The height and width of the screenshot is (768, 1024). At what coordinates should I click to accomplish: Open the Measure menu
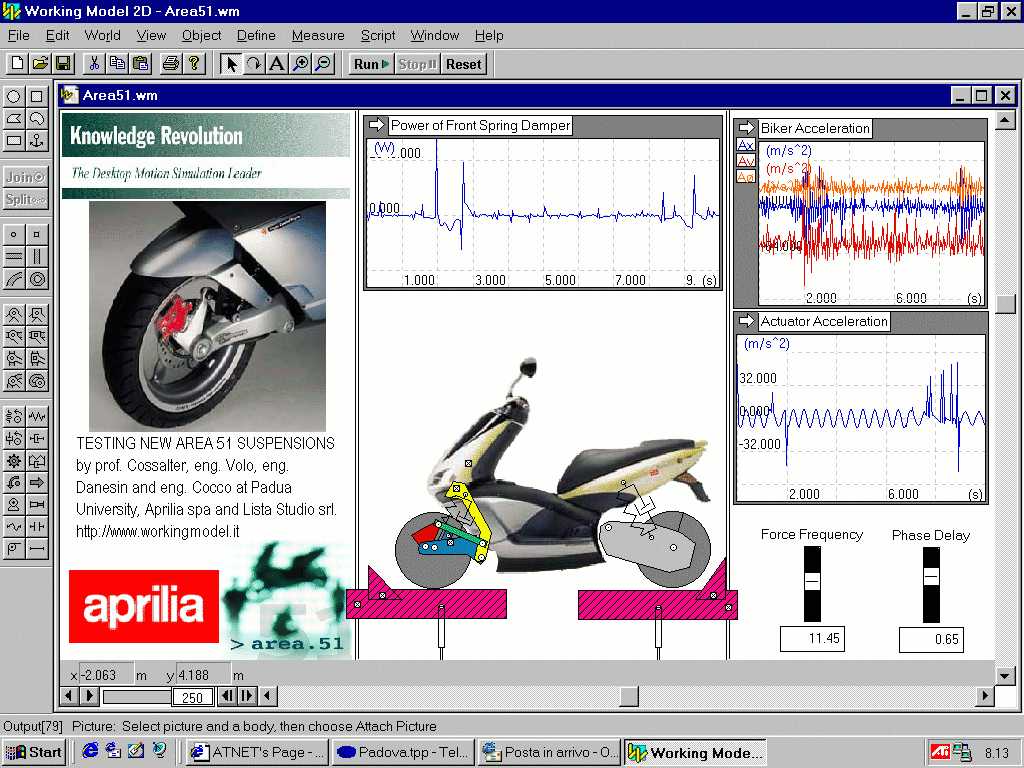point(318,35)
